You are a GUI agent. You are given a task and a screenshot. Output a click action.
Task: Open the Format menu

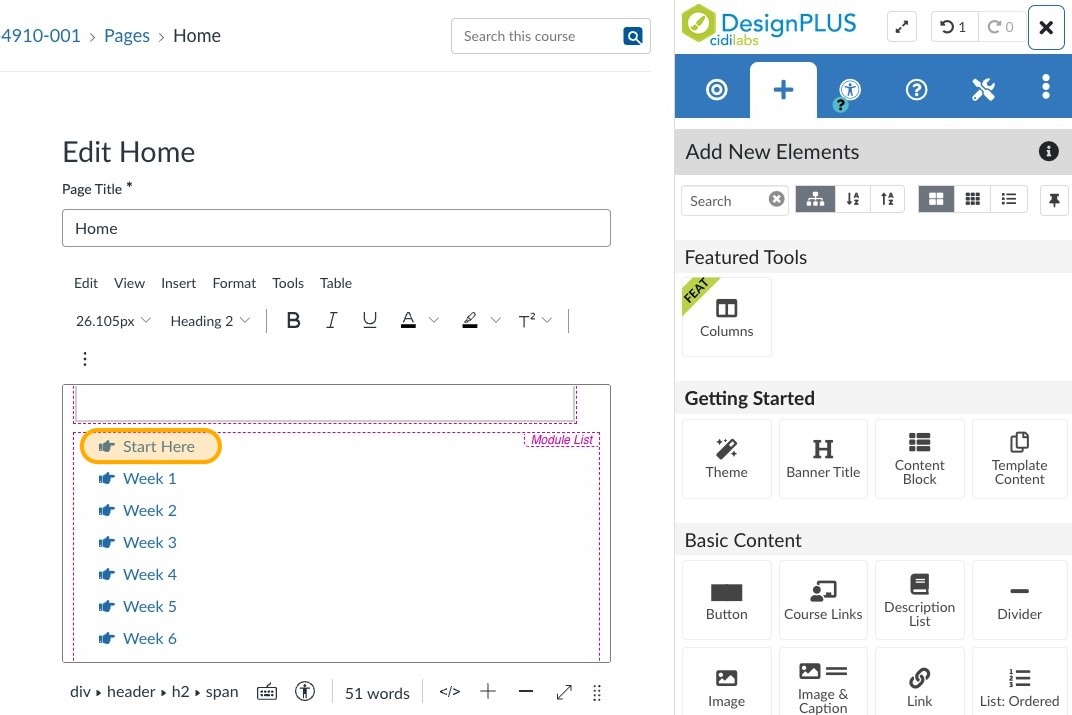[x=234, y=283]
